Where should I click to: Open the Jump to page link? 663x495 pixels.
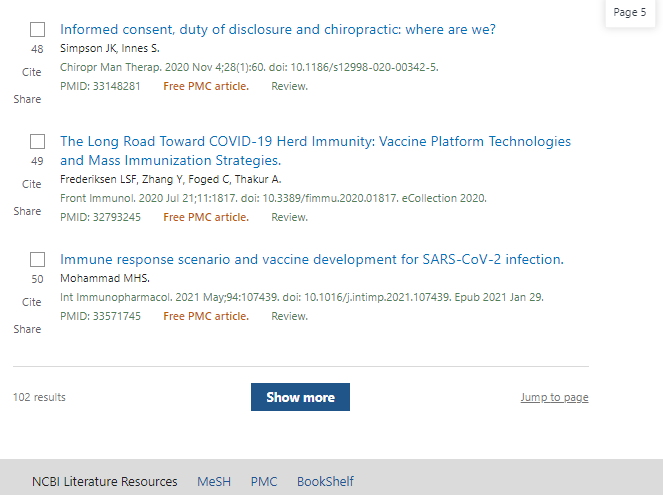[x=554, y=397]
